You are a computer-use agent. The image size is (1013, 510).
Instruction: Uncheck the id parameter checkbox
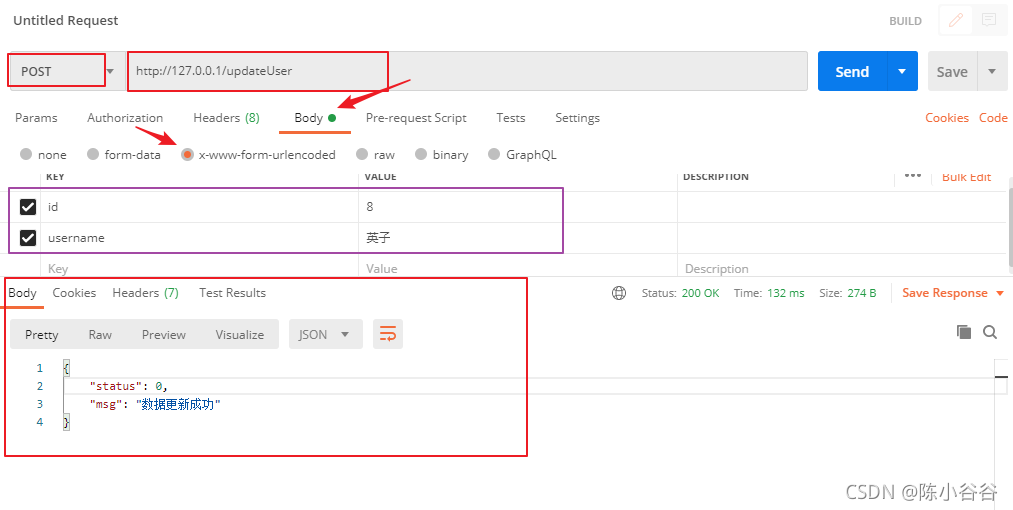pyautogui.click(x=28, y=207)
